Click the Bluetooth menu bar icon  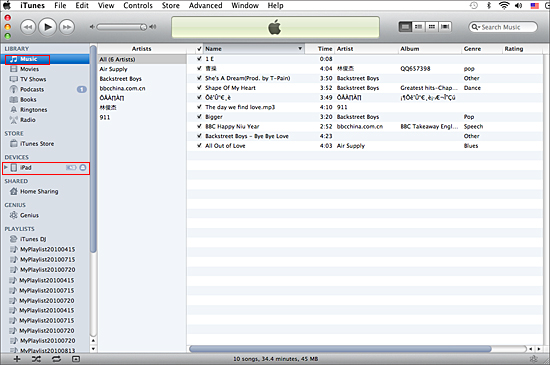coord(489,5)
